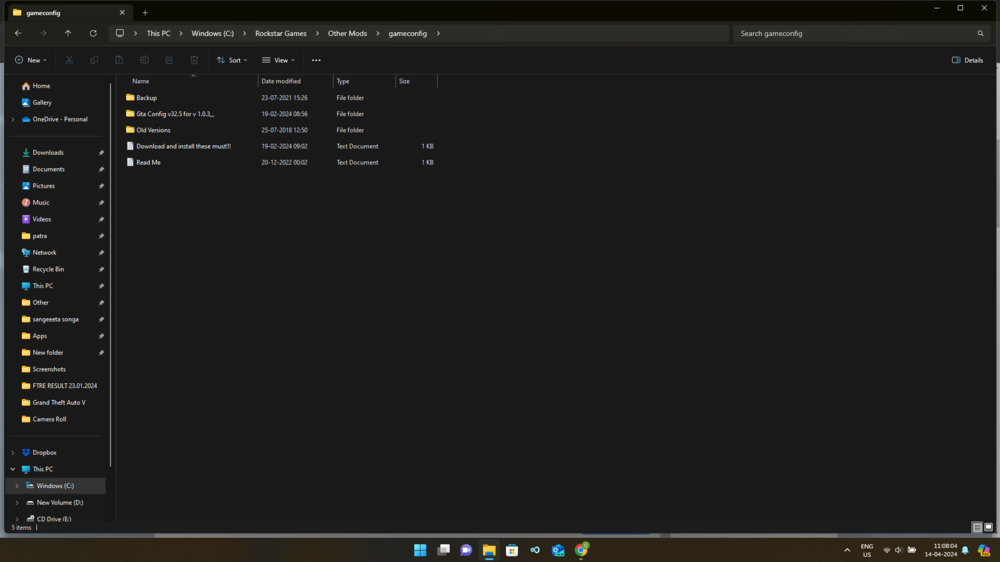1000x562 pixels.
Task: Open notification bell in system tray
Action: (x=965, y=550)
